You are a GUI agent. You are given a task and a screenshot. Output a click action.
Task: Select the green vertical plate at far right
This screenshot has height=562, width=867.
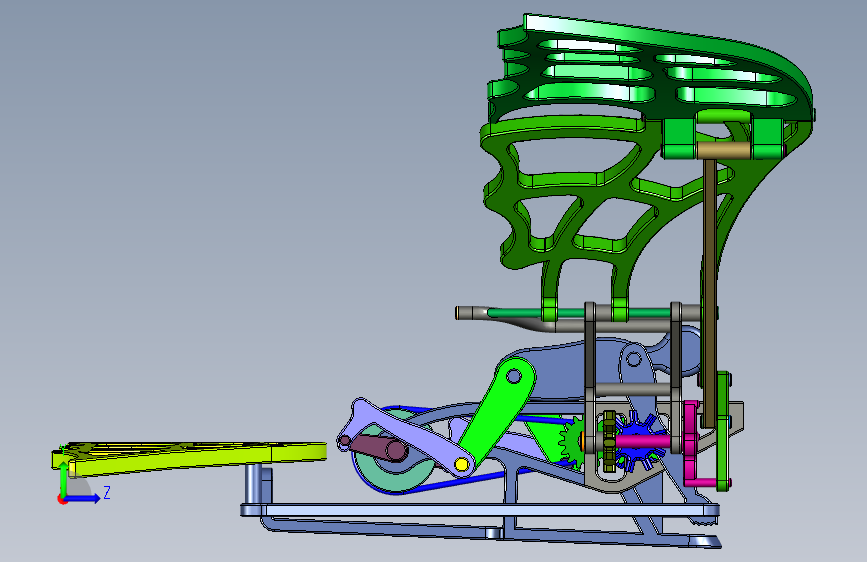coord(723,431)
